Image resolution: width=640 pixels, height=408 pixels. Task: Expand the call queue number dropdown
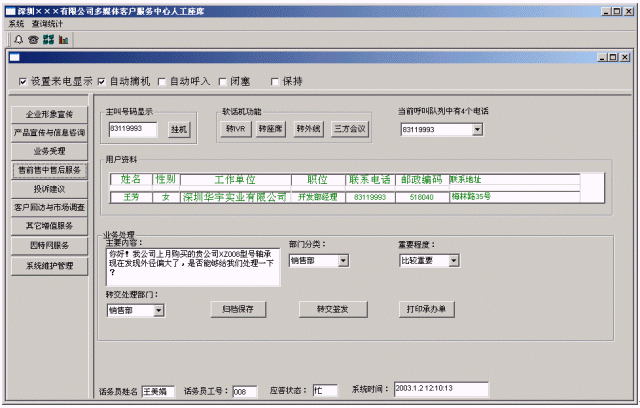pyautogui.click(x=477, y=129)
